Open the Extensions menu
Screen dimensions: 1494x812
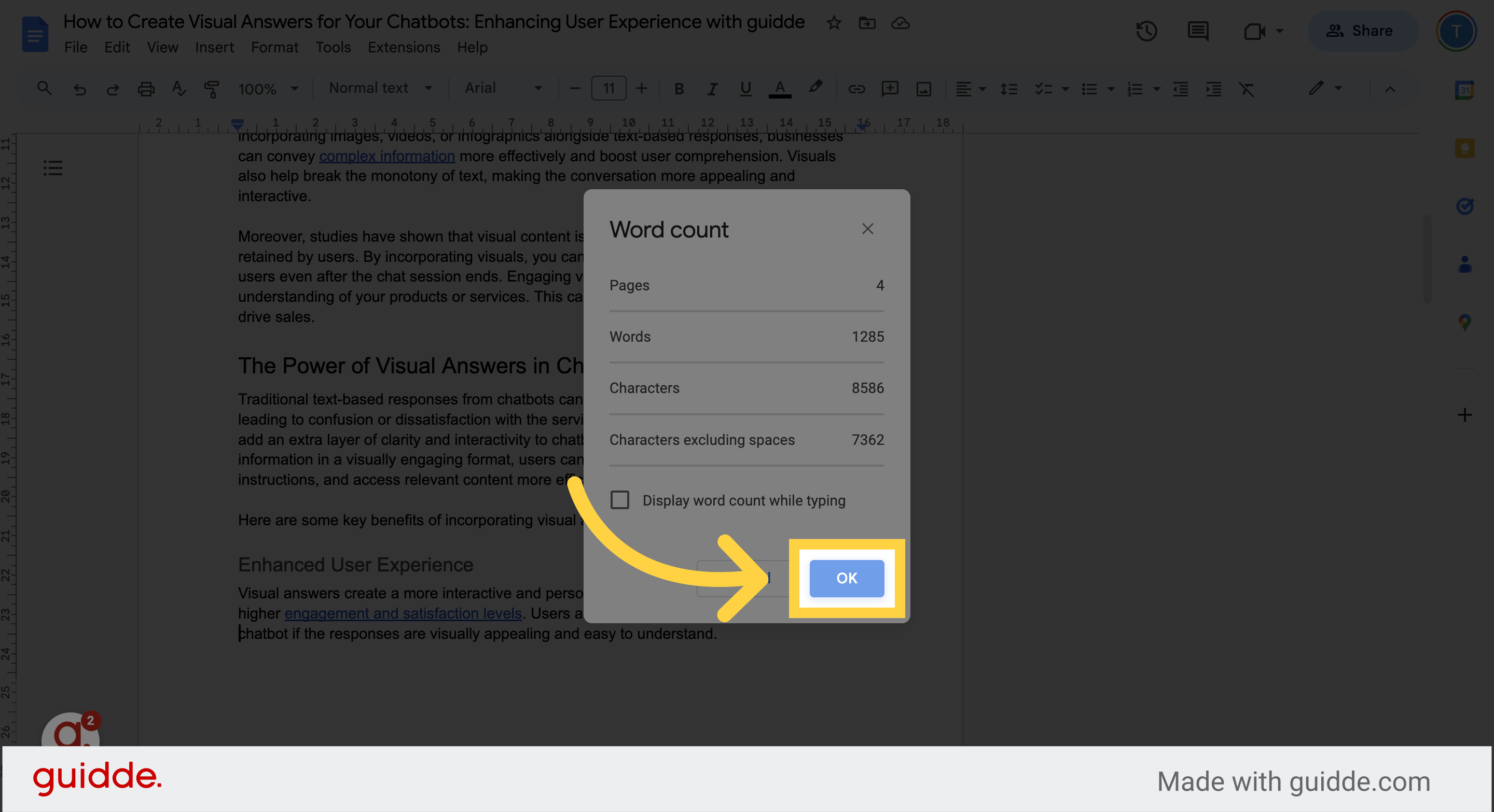pyautogui.click(x=404, y=48)
